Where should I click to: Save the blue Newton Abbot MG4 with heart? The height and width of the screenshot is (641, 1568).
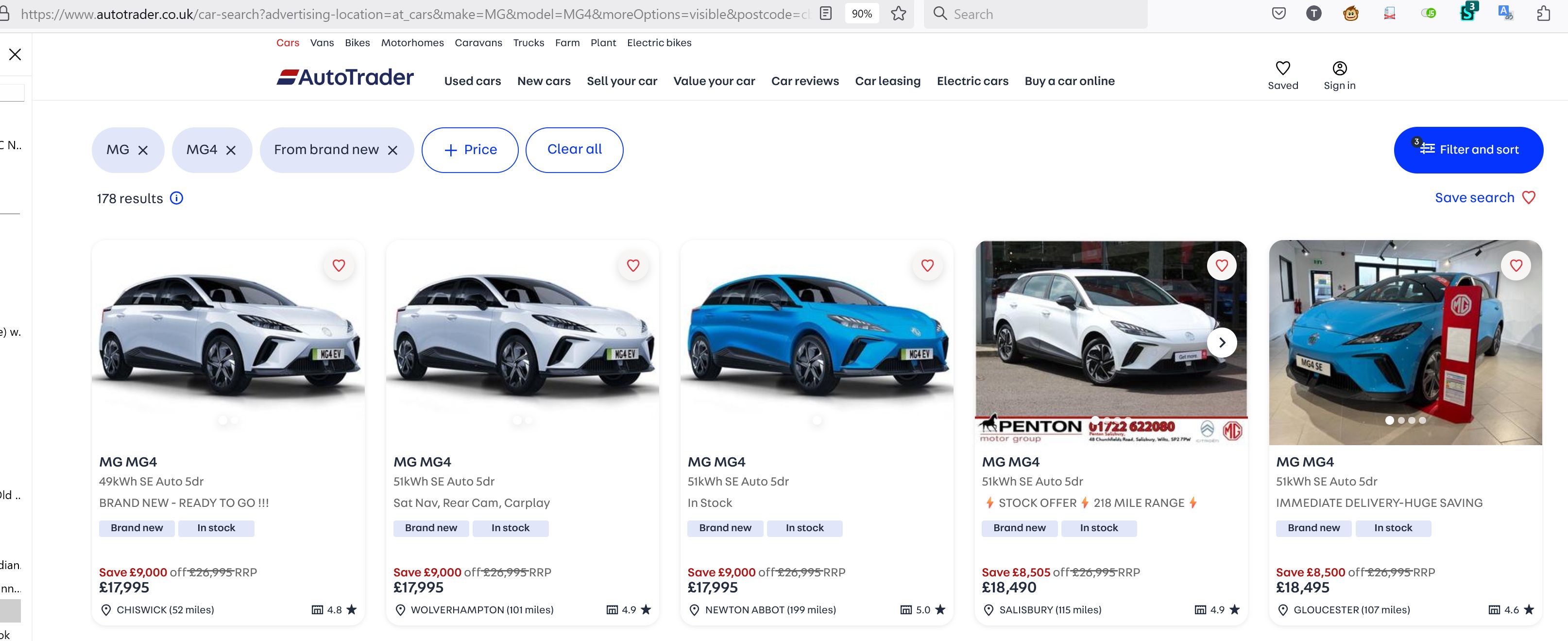(x=927, y=265)
